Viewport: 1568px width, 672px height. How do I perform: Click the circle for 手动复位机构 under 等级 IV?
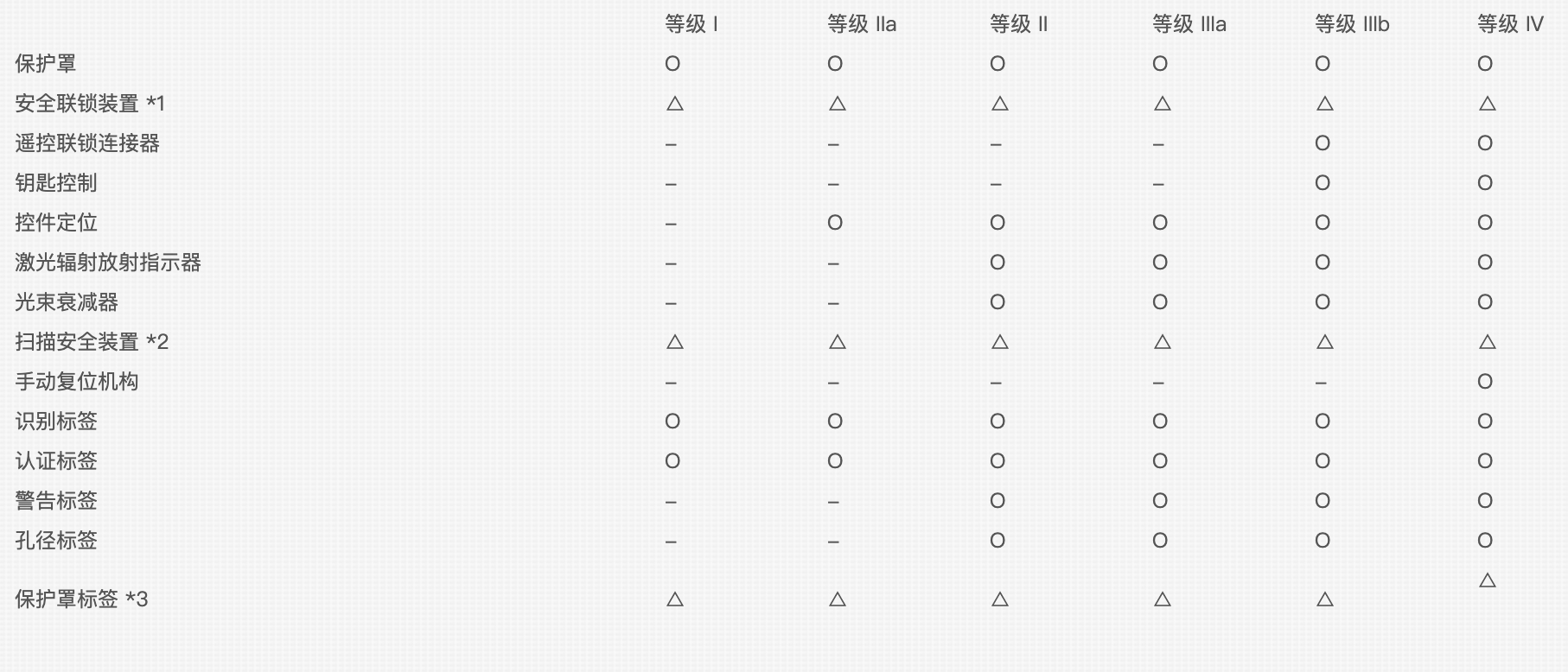tap(1485, 382)
